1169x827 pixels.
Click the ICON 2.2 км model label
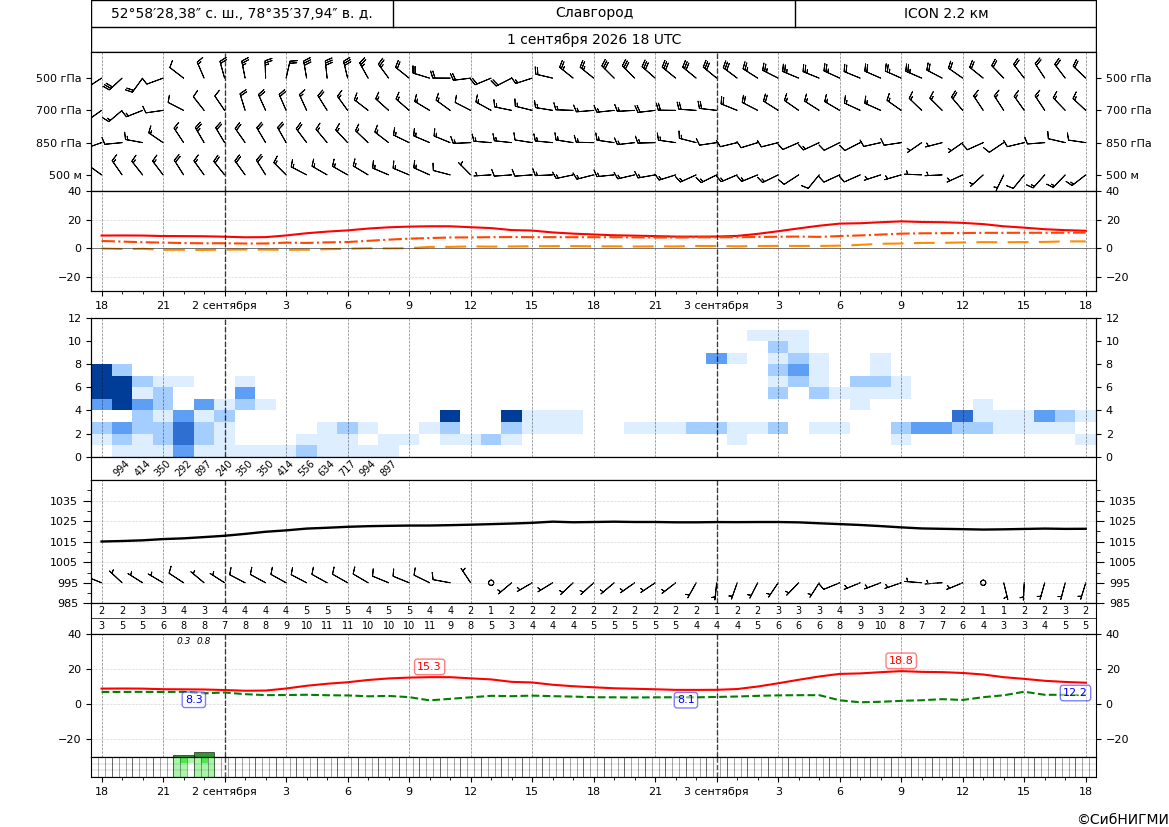945,13
